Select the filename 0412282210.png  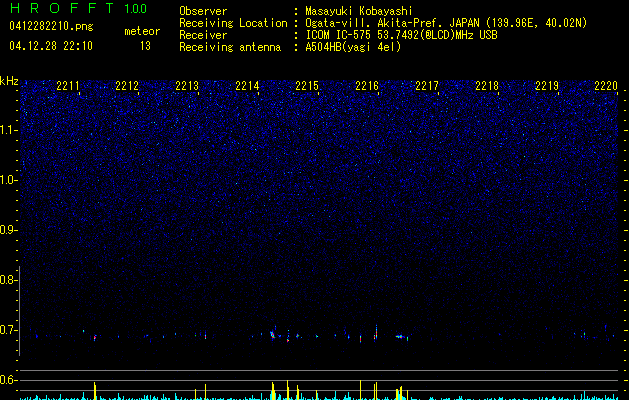tap(51, 26)
